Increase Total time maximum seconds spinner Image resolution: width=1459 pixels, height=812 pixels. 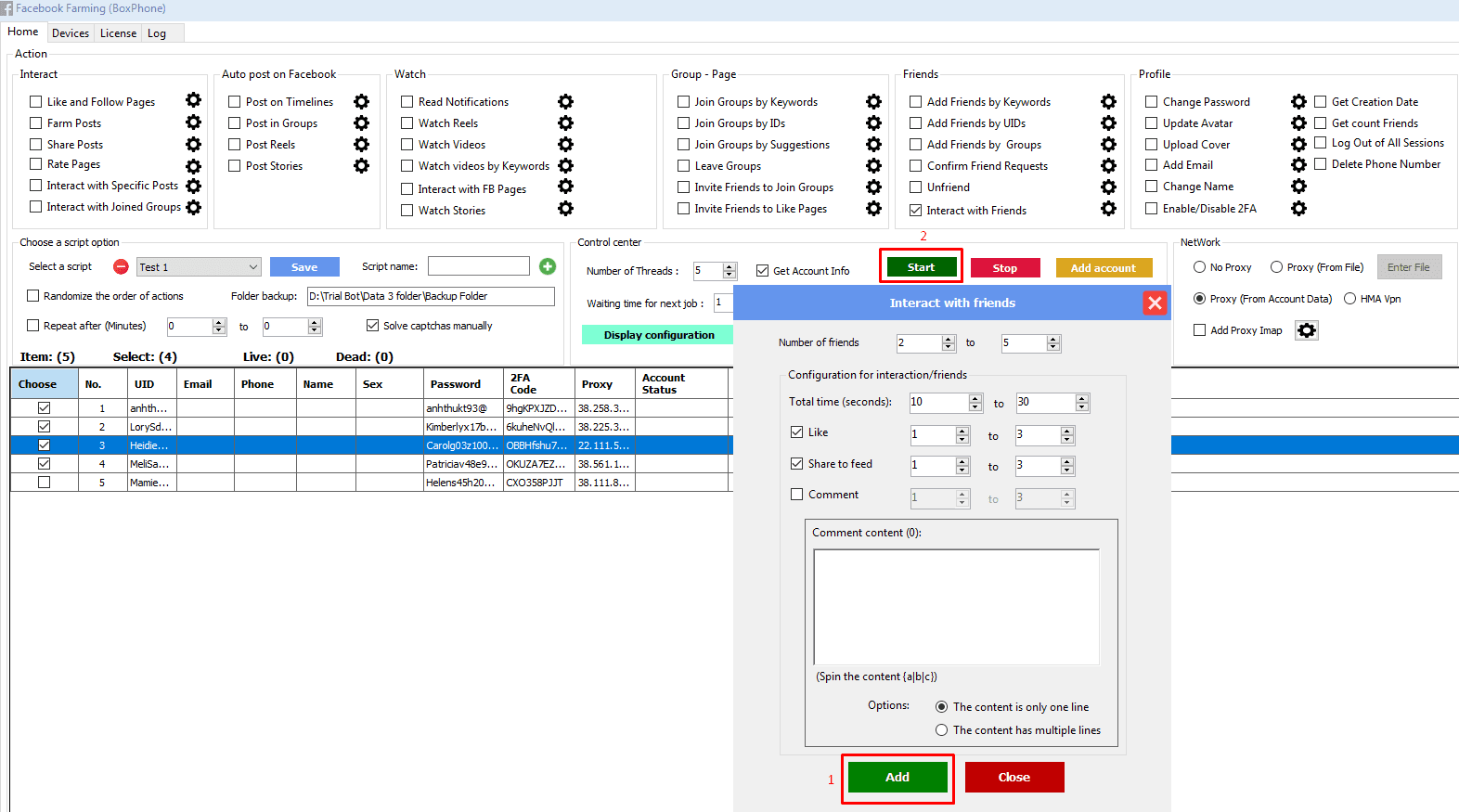[1082, 399]
